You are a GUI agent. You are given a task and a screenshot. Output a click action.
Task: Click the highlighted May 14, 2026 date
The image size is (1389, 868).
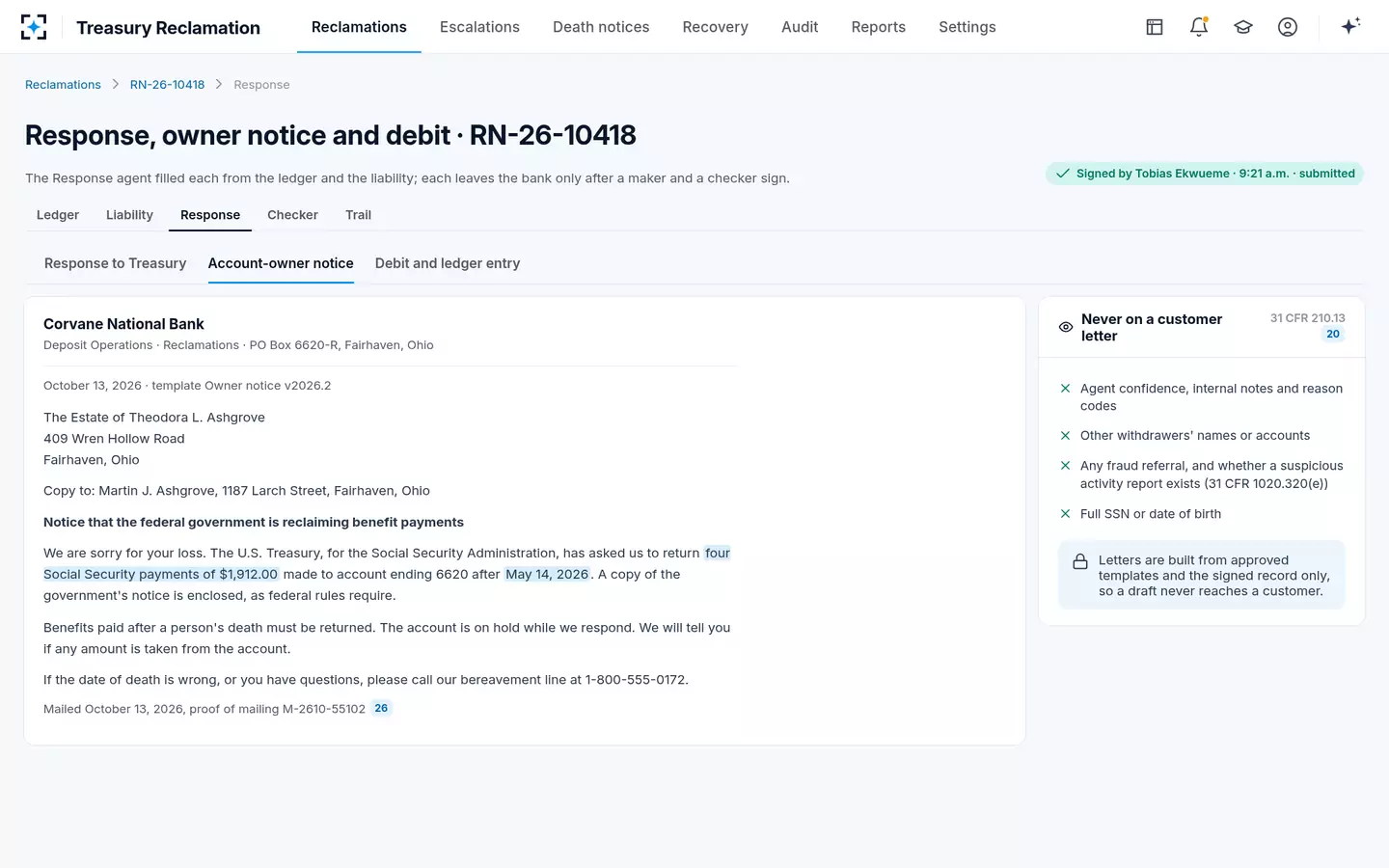pyautogui.click(x=547, y=574)
